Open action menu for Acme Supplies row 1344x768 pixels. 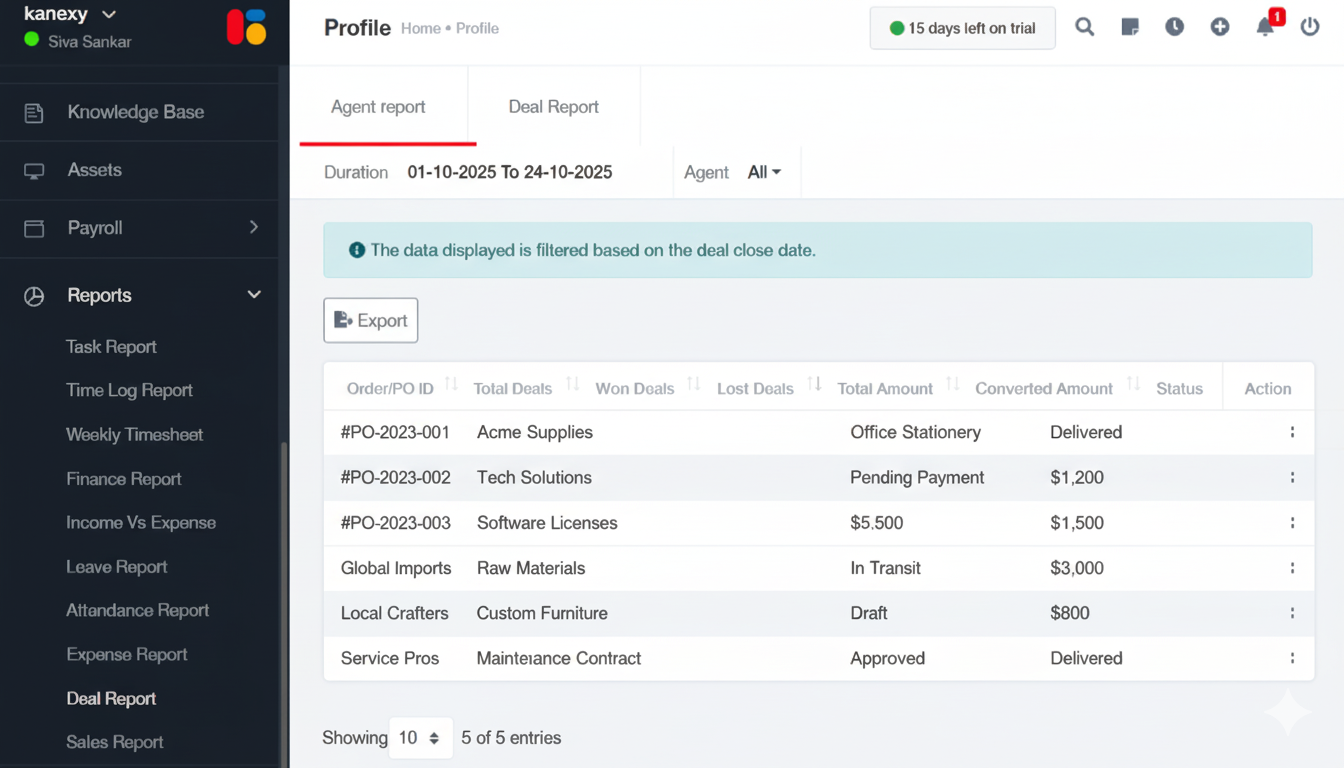(x=1292, y=433)
